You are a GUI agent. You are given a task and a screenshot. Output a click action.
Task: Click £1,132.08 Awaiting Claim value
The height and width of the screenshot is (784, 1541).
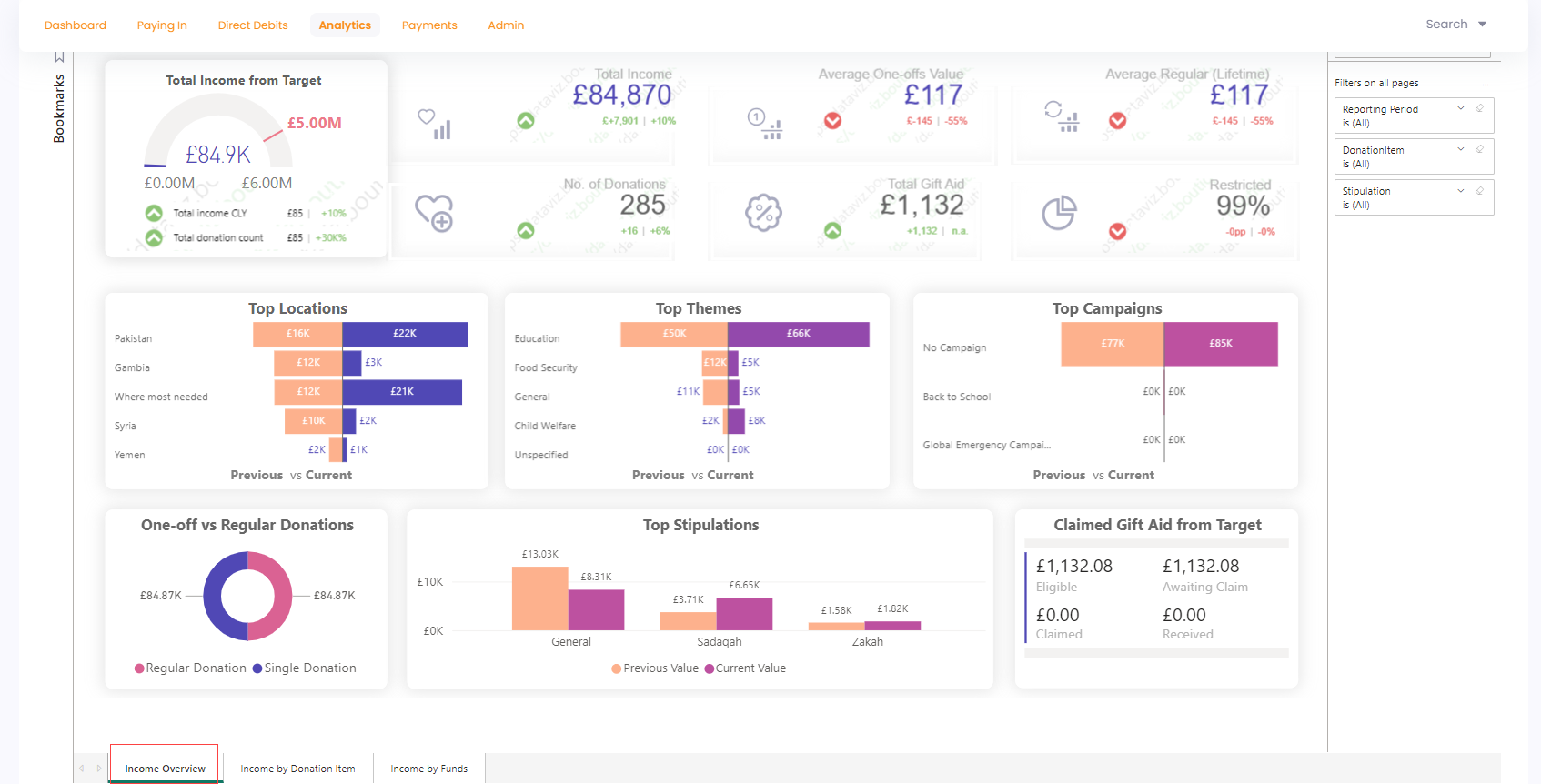click(1201, 567)
